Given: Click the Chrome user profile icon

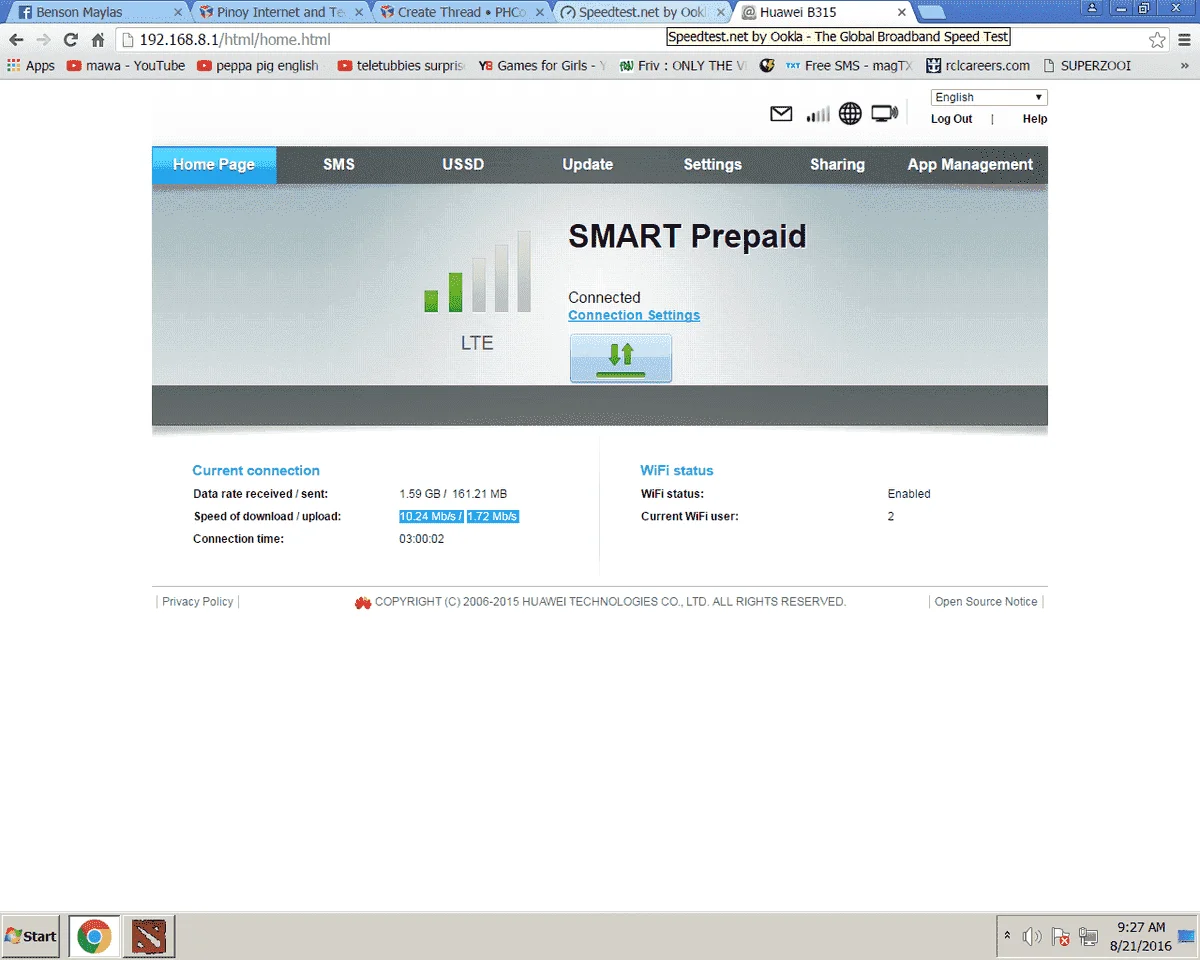Looking at the screenshot, I should point(1092,8).
